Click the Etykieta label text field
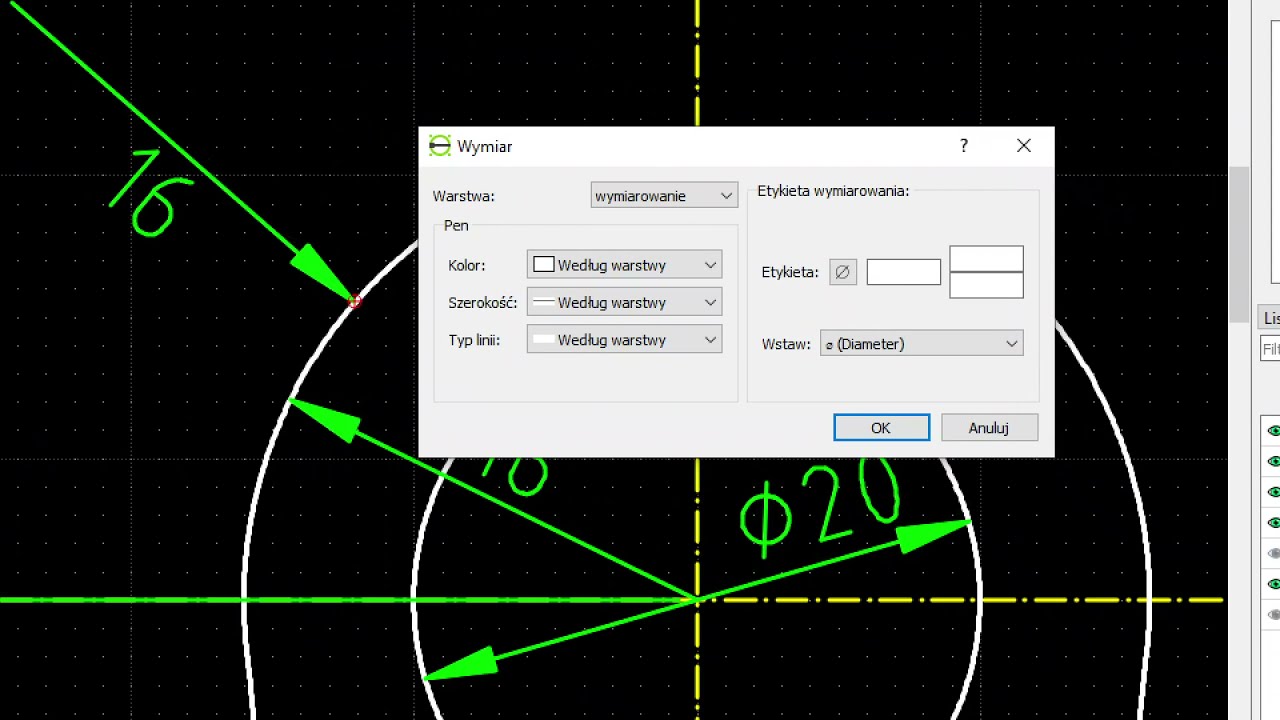 904,272
